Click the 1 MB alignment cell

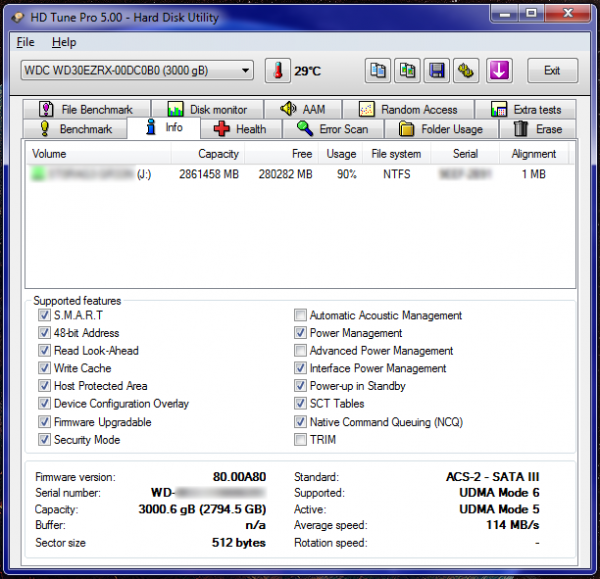pyautogui.click(x=534, y=175)
